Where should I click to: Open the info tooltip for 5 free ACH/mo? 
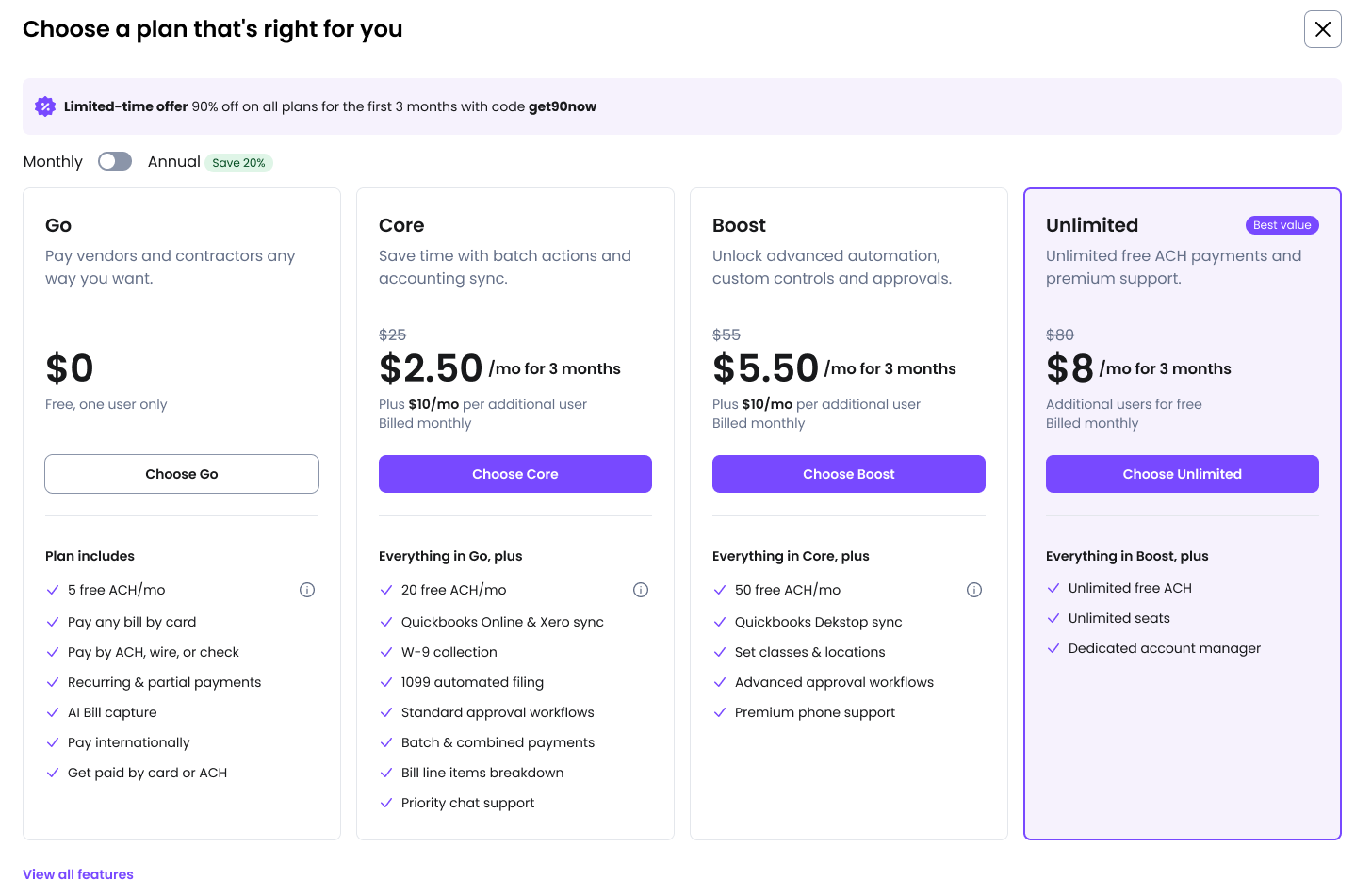tap(307, 589)
